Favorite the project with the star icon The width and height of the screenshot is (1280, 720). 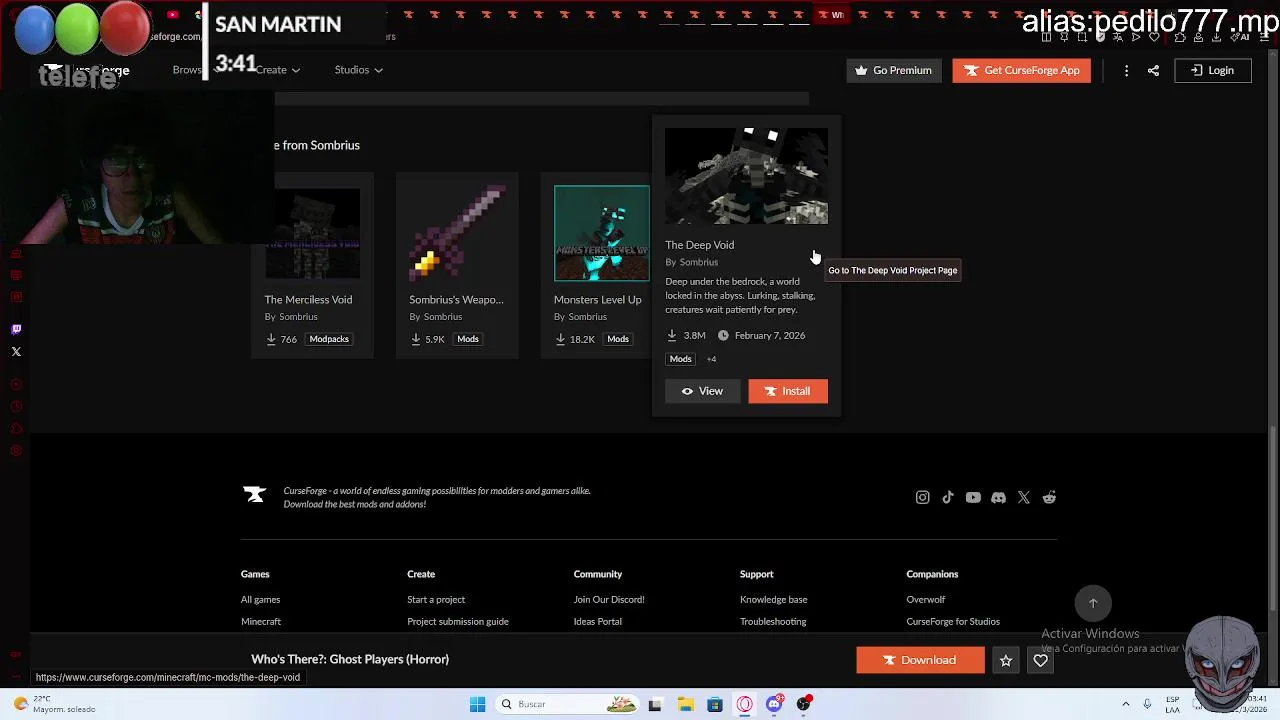click(x=1006, y=660)
